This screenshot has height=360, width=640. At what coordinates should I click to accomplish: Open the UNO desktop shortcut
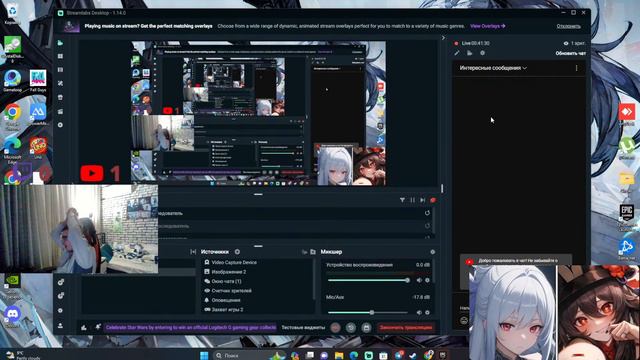tap(38, 148)
